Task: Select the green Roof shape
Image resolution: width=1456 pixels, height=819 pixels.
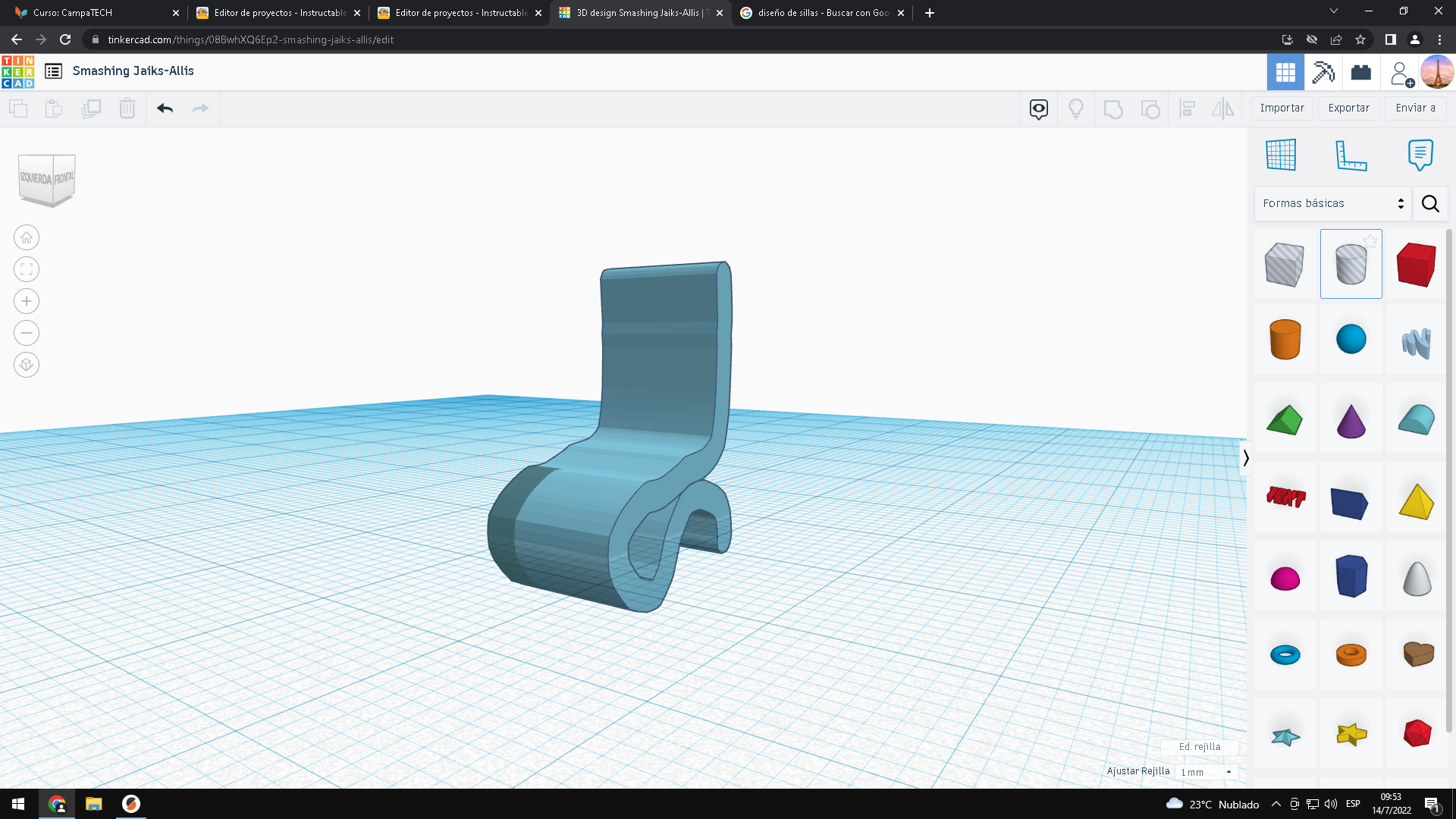Action: [1285, 419]
